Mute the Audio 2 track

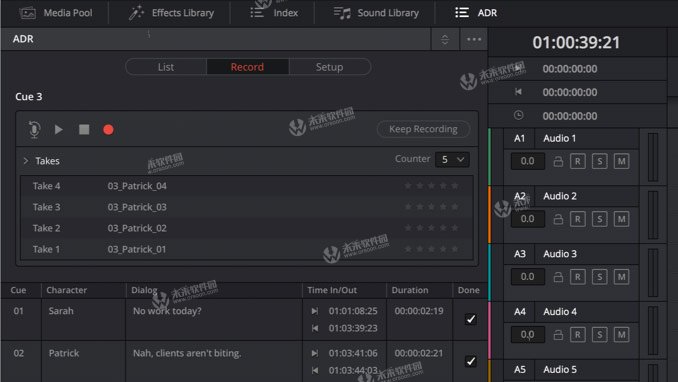[621, 219]
